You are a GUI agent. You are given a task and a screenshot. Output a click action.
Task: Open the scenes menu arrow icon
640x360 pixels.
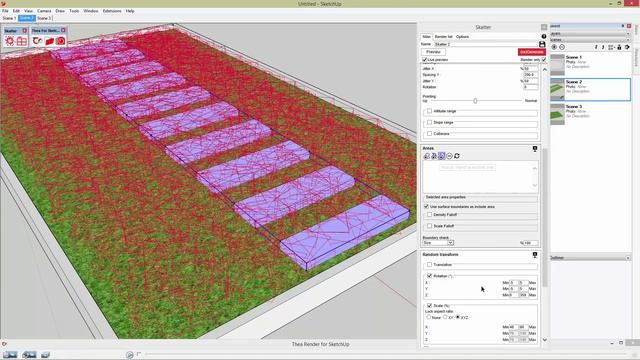627,47
